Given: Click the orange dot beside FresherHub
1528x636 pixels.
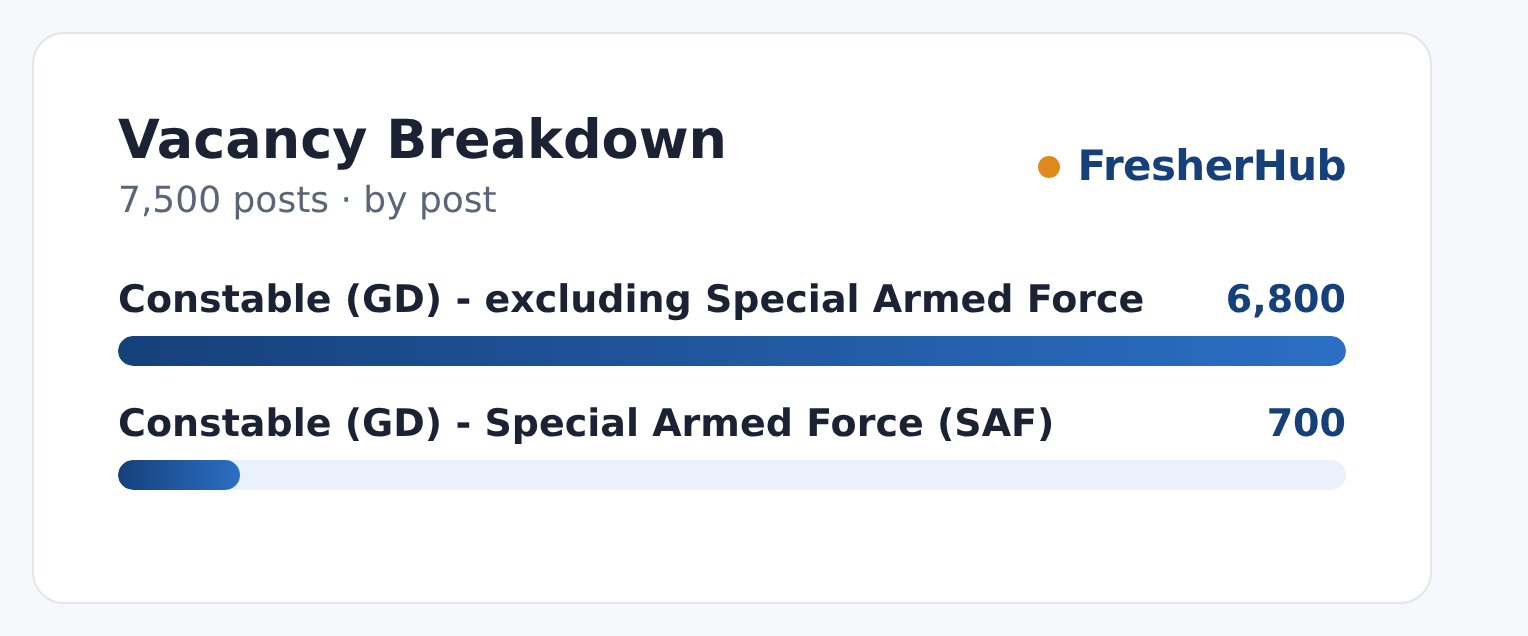Looking at the screenshot, I should coord(1049,167).
